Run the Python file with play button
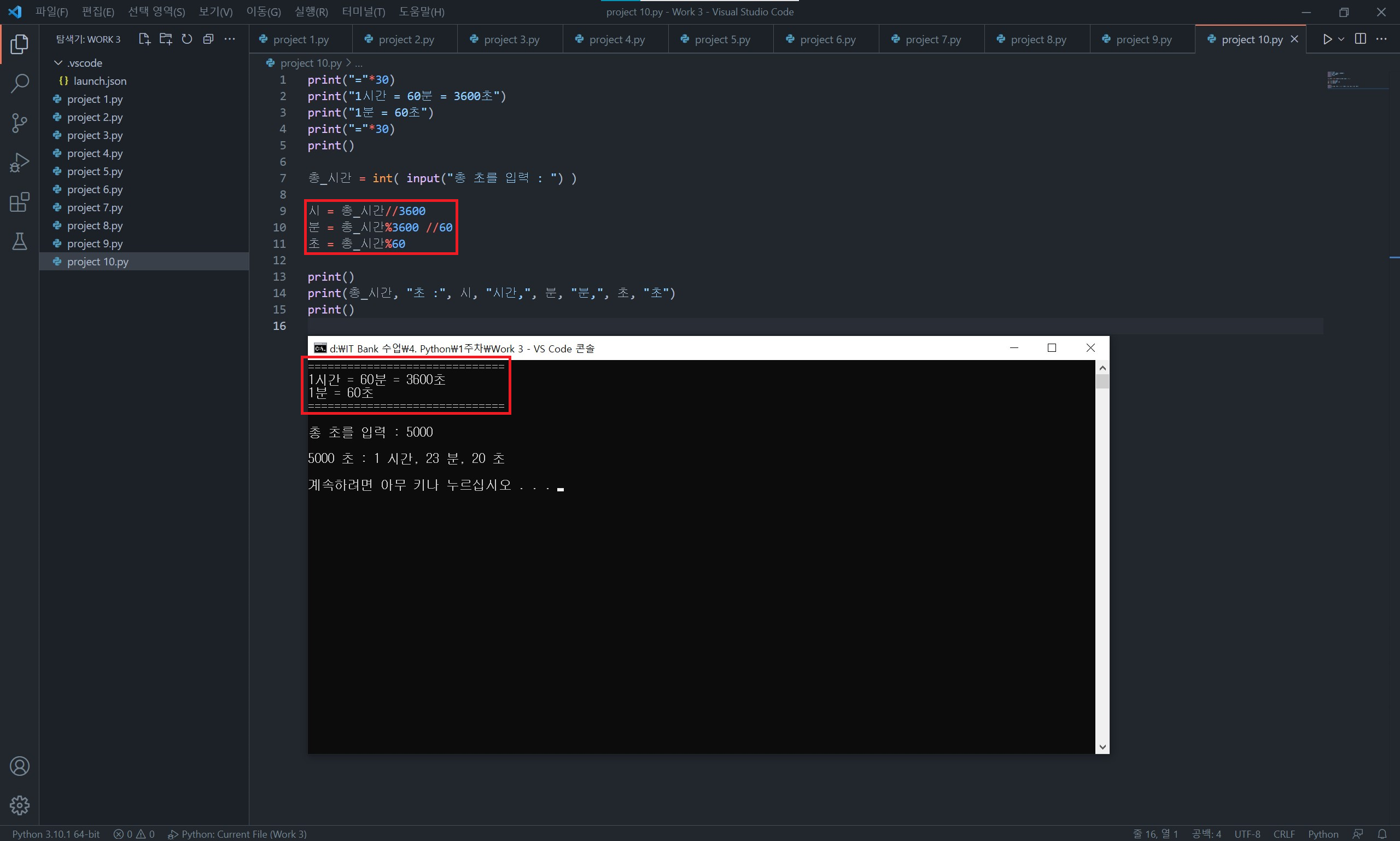 [1327, 39]
